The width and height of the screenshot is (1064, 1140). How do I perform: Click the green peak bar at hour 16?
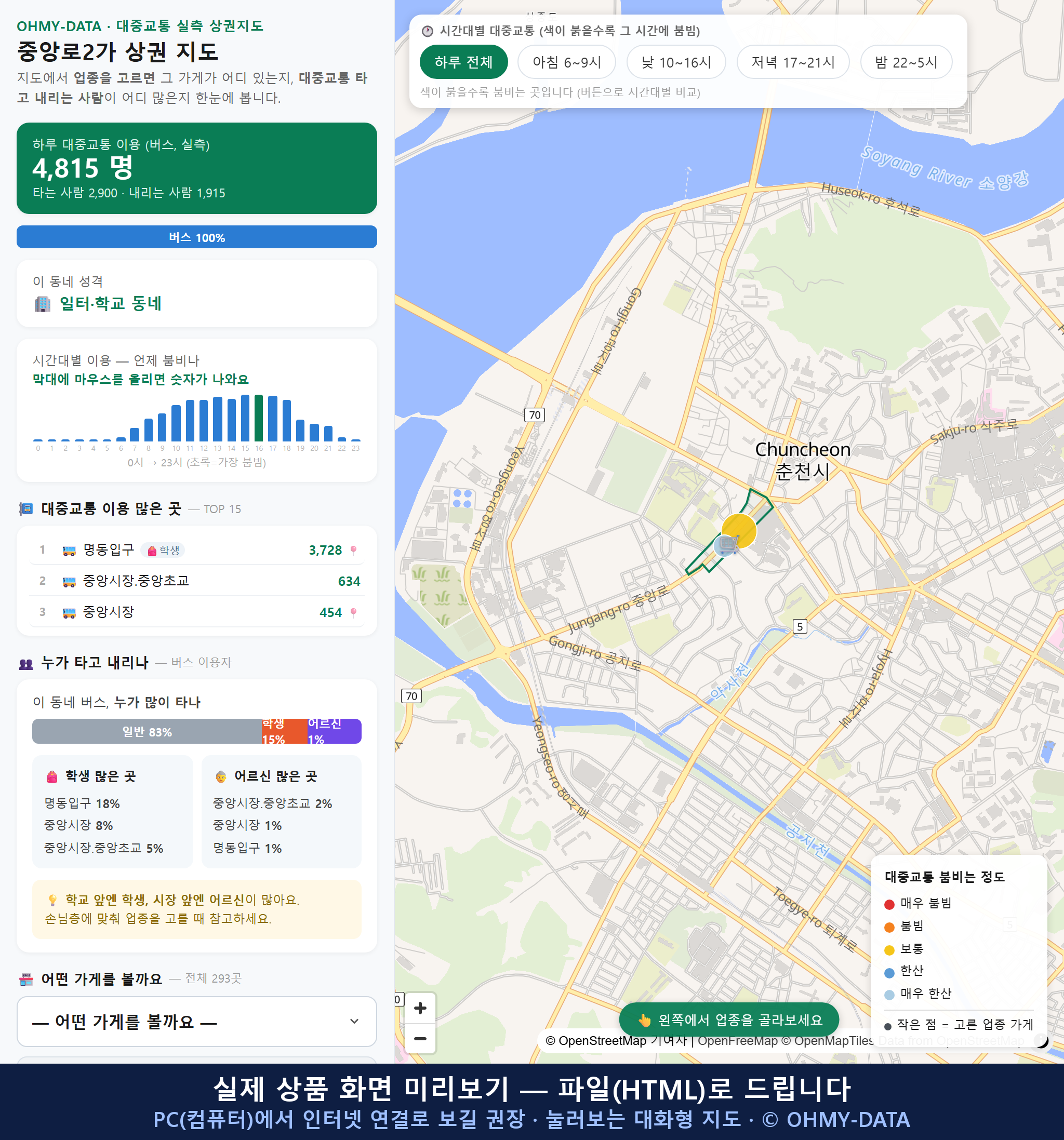259,418
